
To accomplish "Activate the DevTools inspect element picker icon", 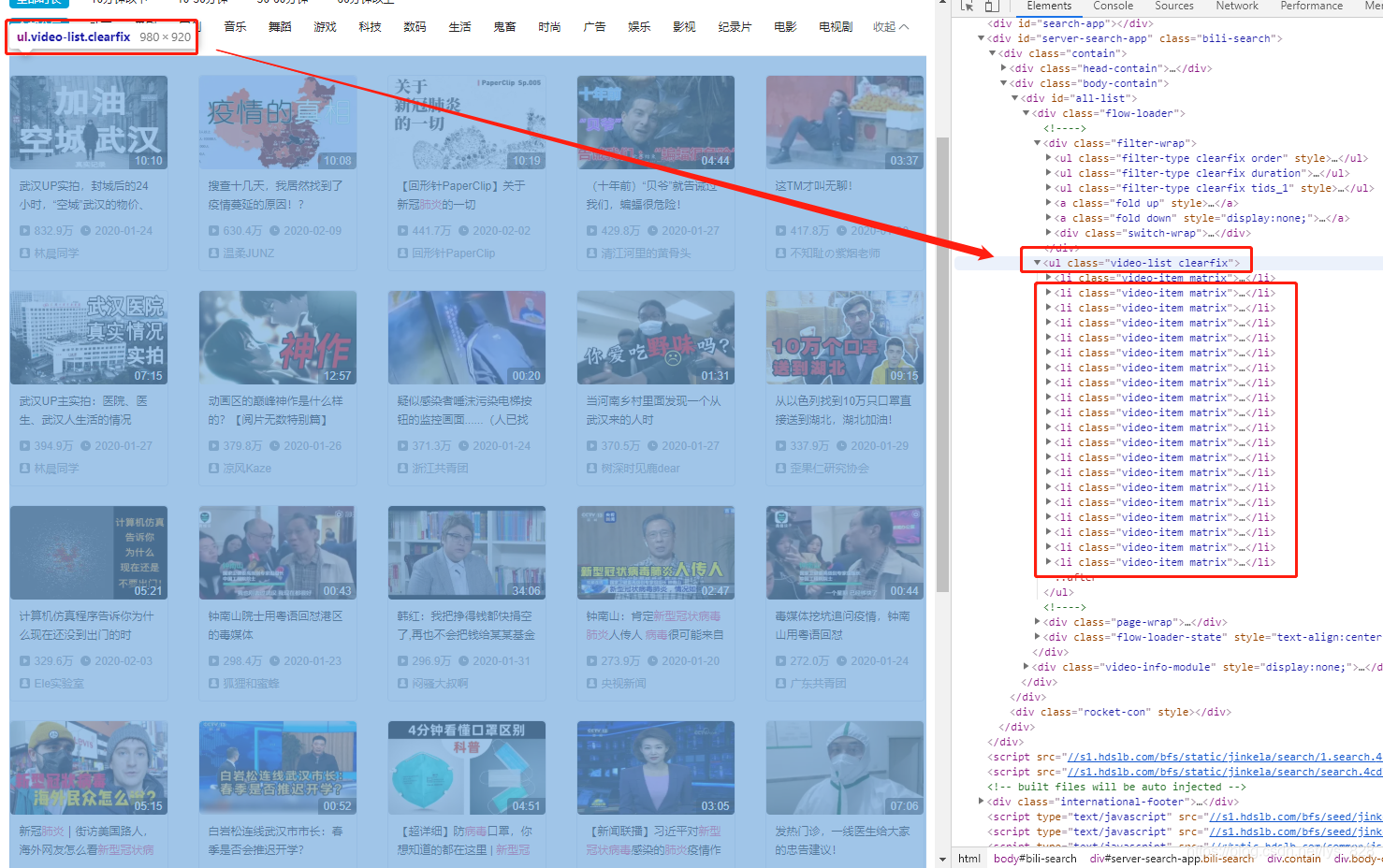I will (x=968, y=6).
